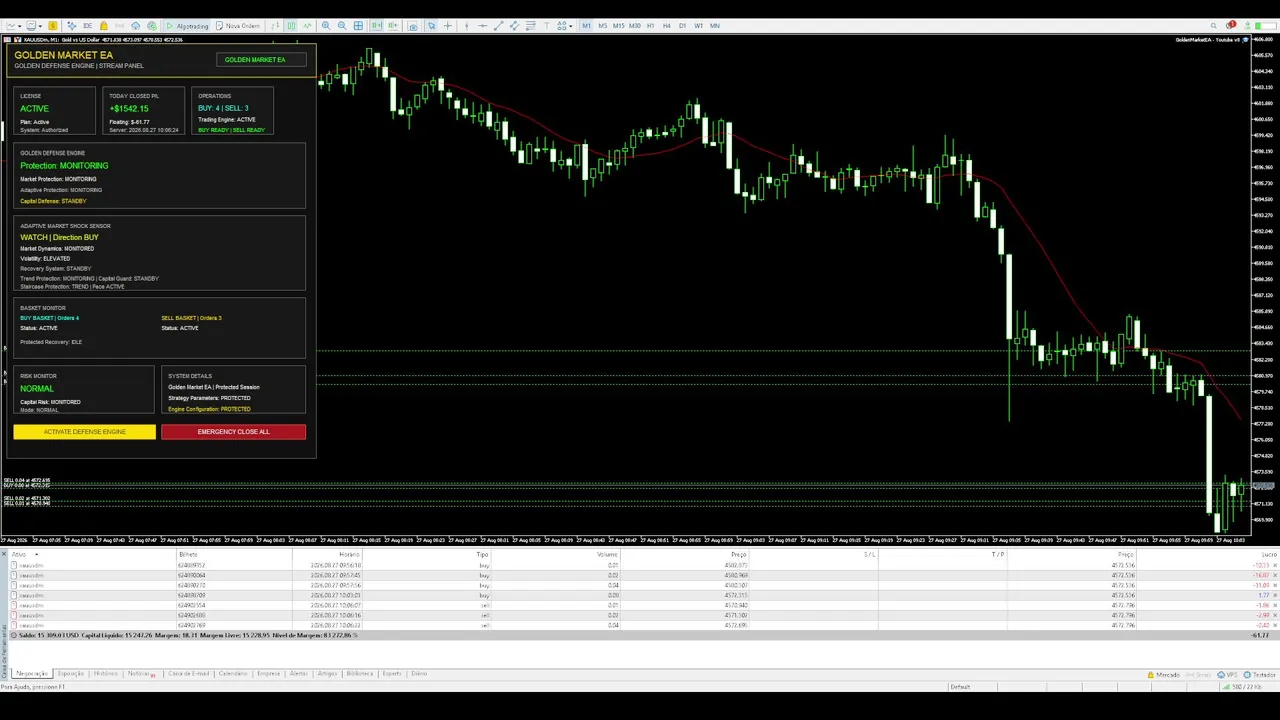Select the H1 timeframe

tap(651, 26)
